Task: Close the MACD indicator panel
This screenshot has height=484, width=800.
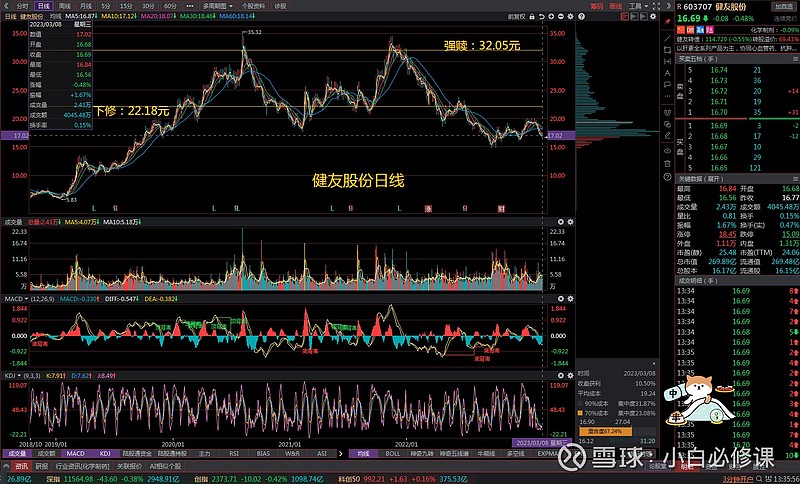Action: pyautogui.click(x=561, y=298)
